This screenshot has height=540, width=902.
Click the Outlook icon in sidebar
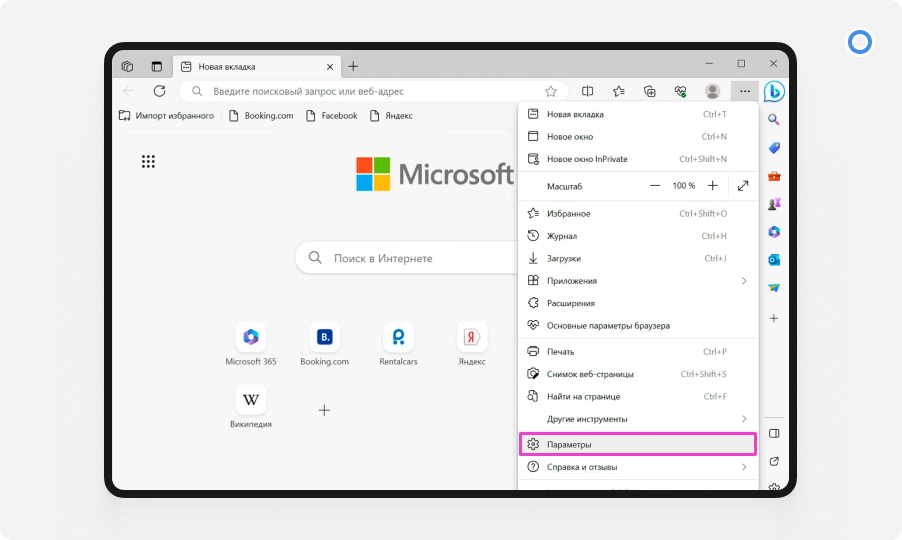773,260
